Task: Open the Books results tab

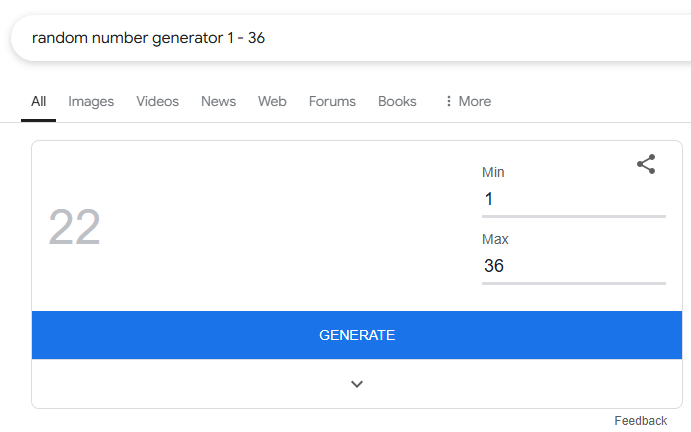Action: coord(397,101)
